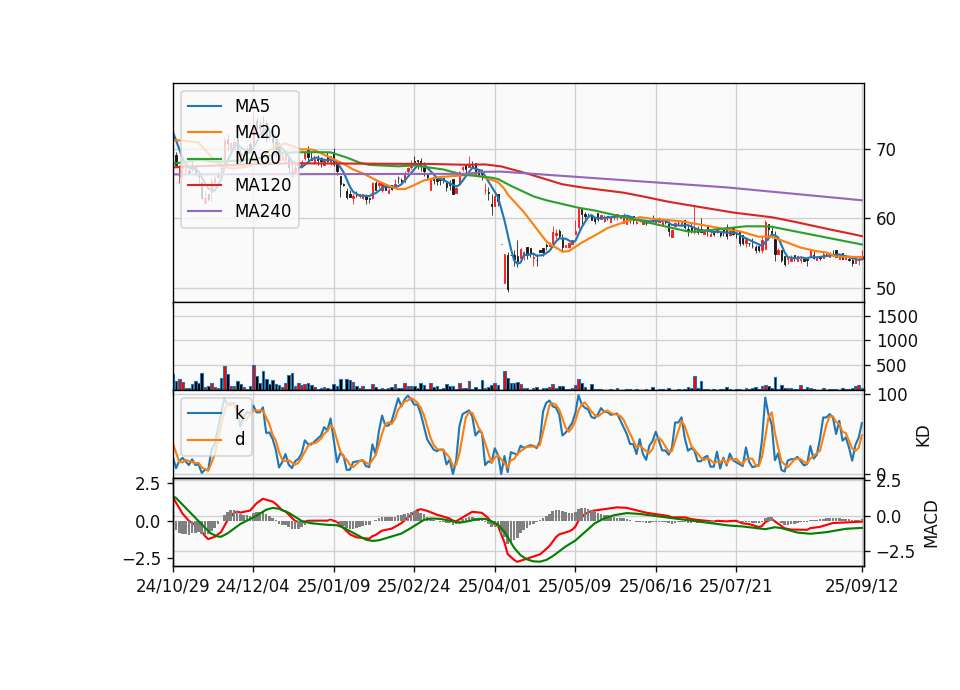960x690 pixels.
Task: Click the 50 price axis tick label
Action: pyautogui.click(x=885, y=289)
